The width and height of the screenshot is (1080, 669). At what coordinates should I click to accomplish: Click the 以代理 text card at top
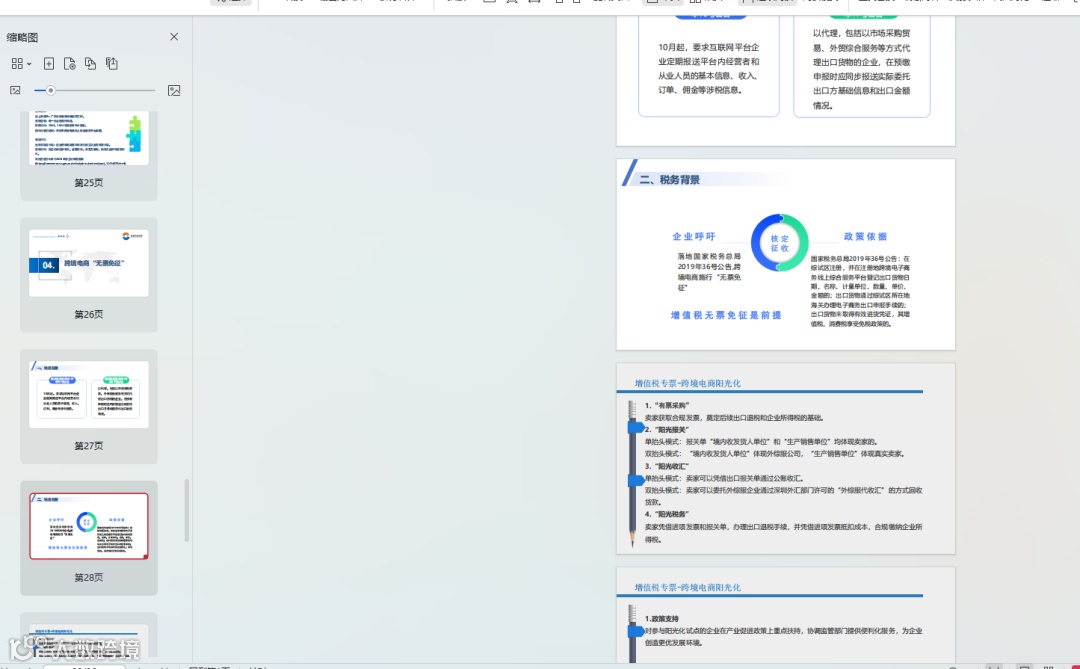[x=862, y=69]
